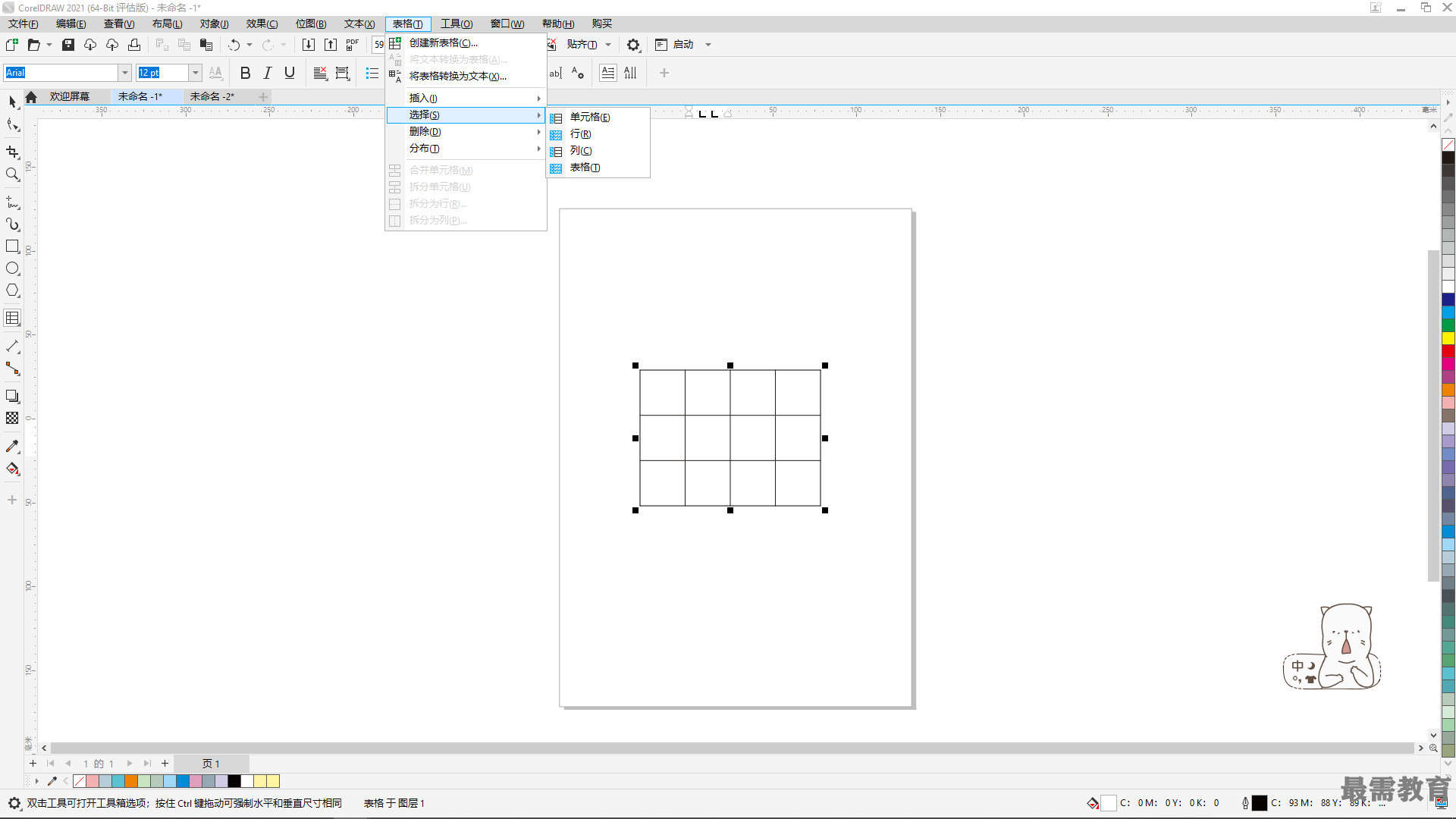Expand the 插入 submenu
Viewport: 1456px width, 819px height.
(x=466, y=98)
